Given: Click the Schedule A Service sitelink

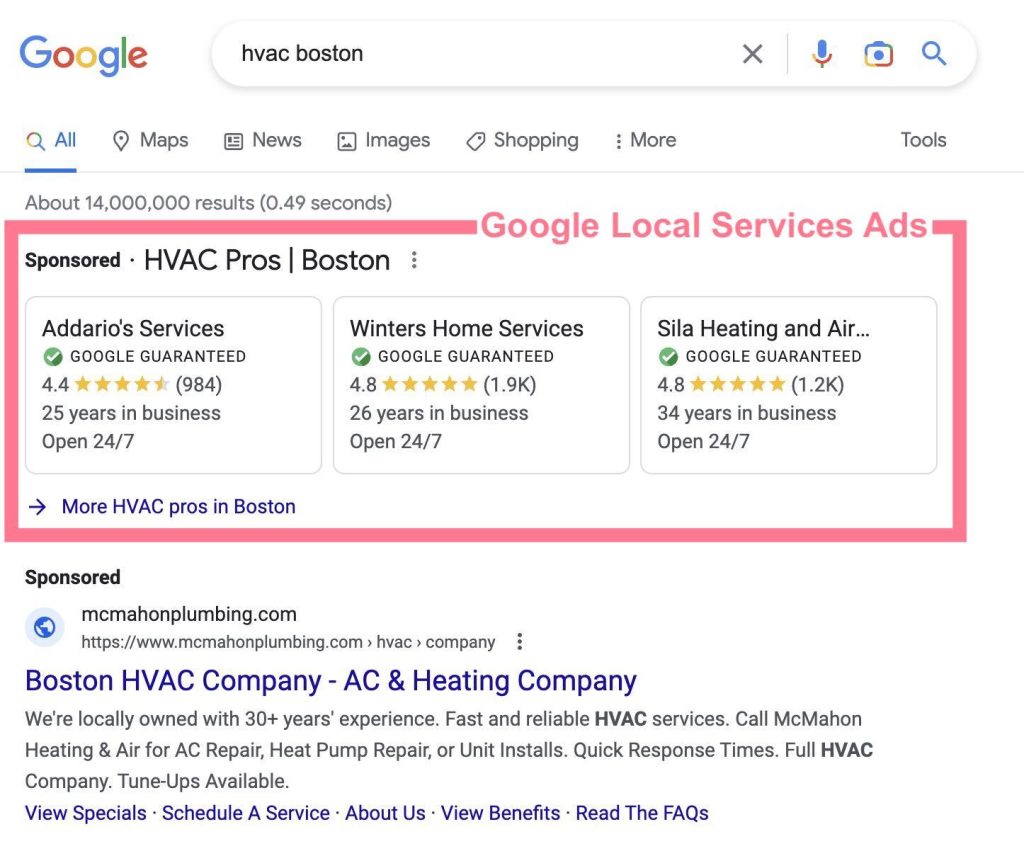Looking at the screenshot, I should point(246,813).
